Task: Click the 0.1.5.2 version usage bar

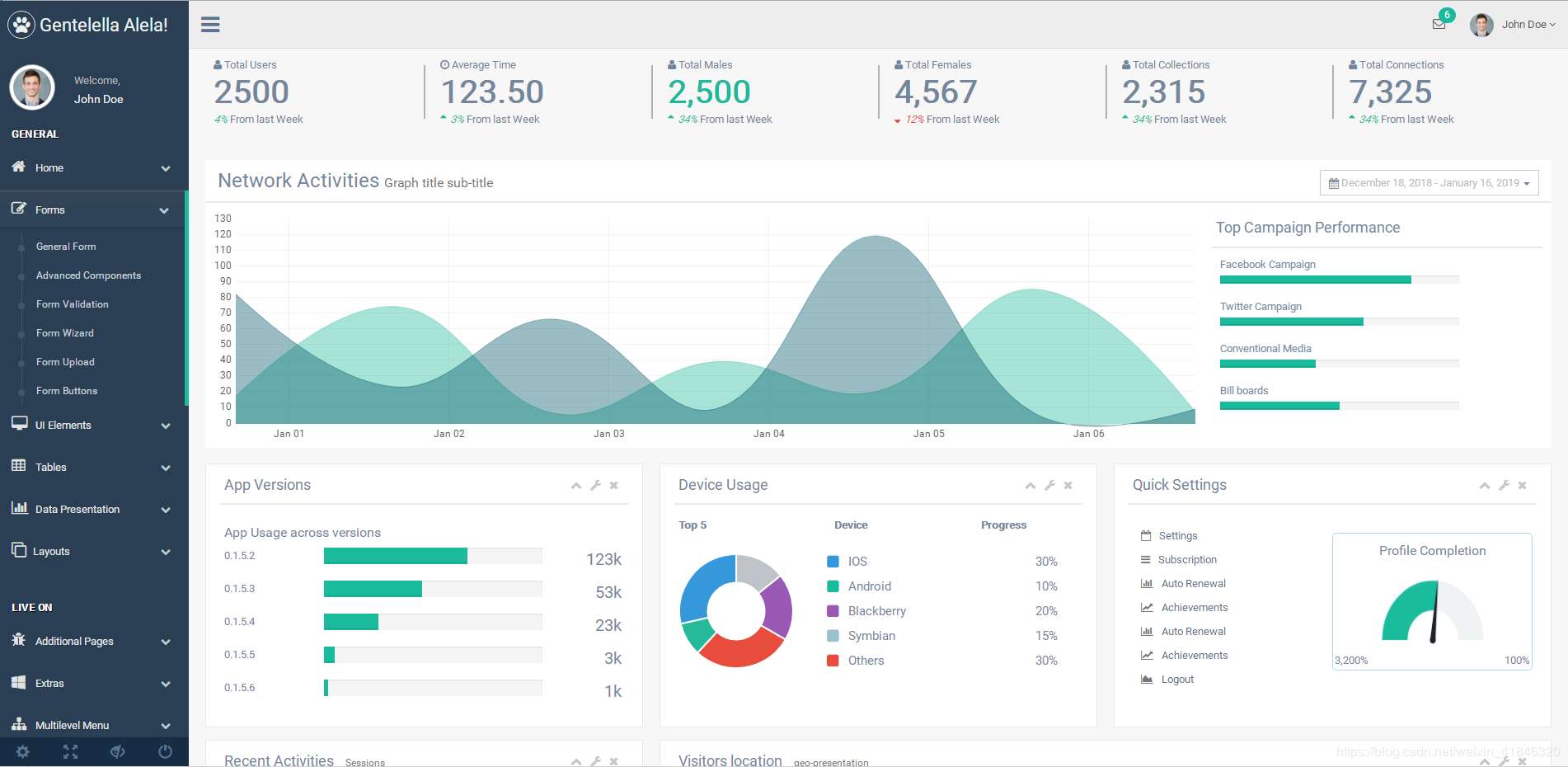Action: pos(433,556)
